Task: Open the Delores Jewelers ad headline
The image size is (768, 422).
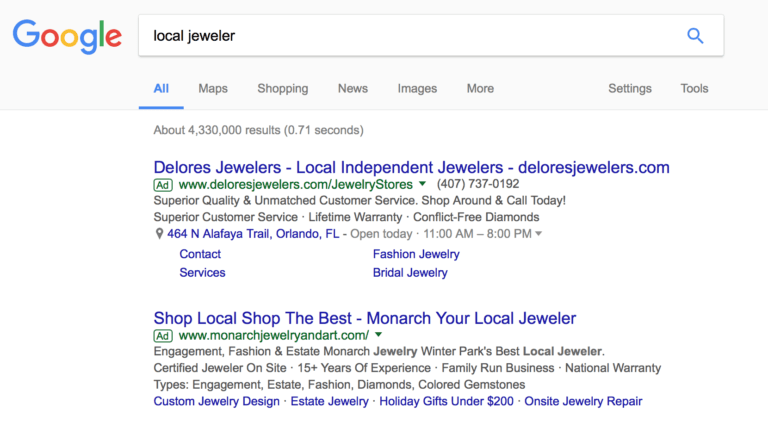Action: click(411, 167)
